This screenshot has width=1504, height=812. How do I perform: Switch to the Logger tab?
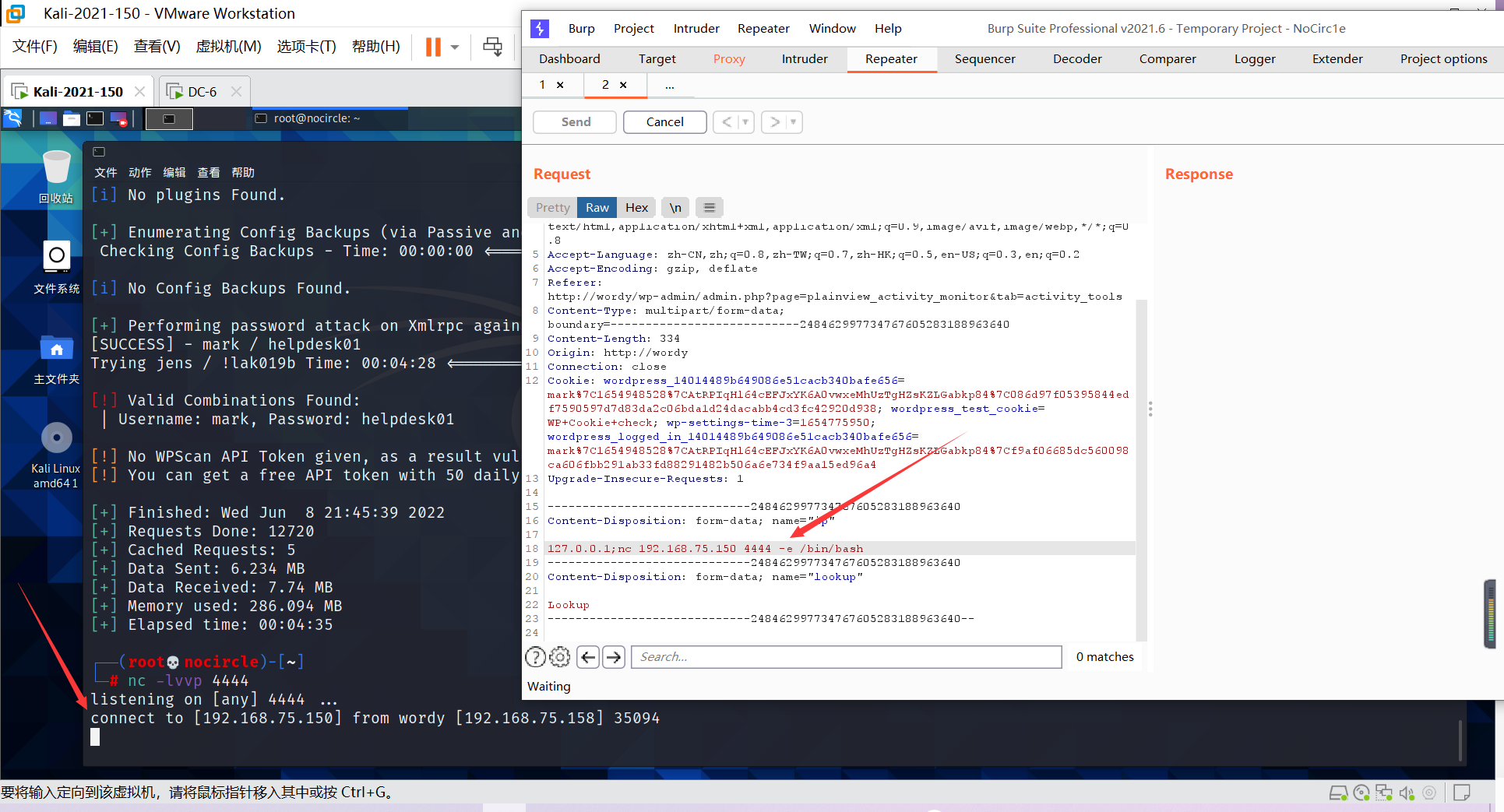(x=1255, y=59)
